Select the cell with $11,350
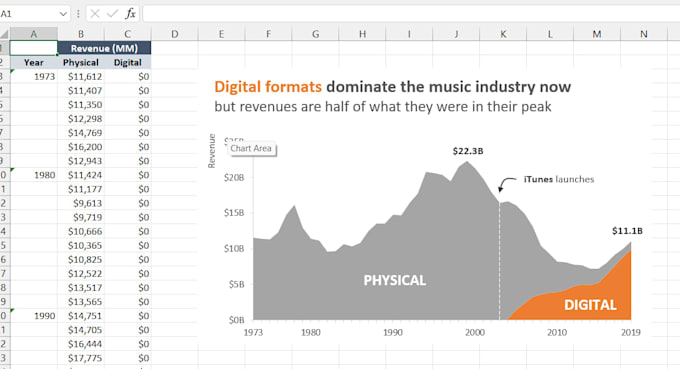Screen dimensions: 680x369 click(x=81, y=105)
